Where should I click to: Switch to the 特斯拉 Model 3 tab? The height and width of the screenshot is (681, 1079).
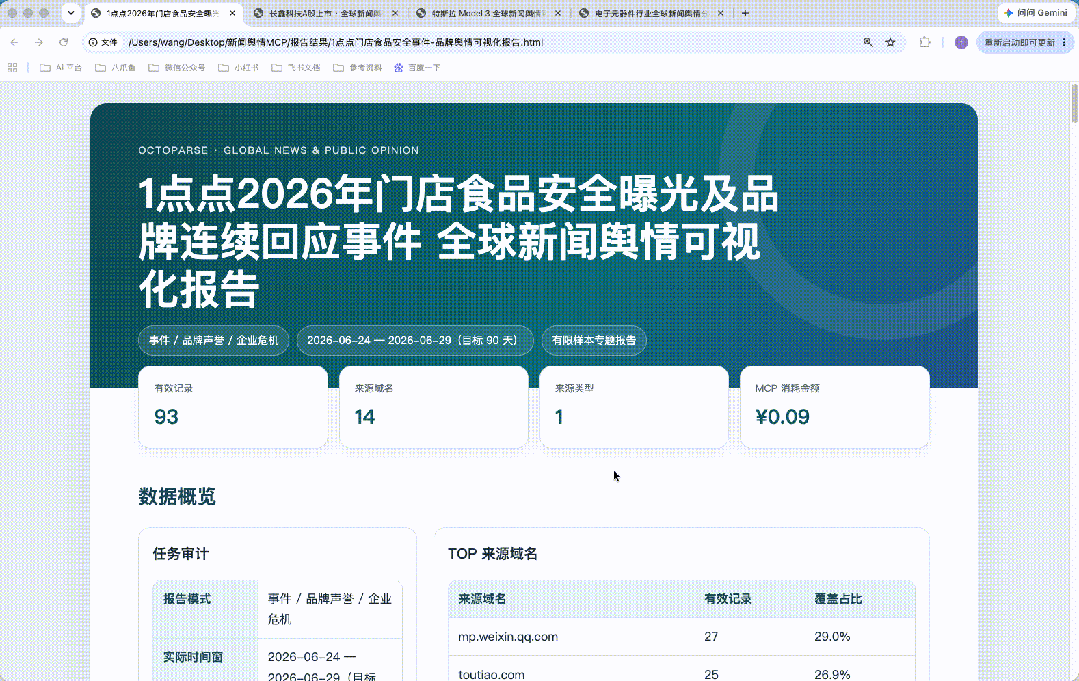coord(487,13)
